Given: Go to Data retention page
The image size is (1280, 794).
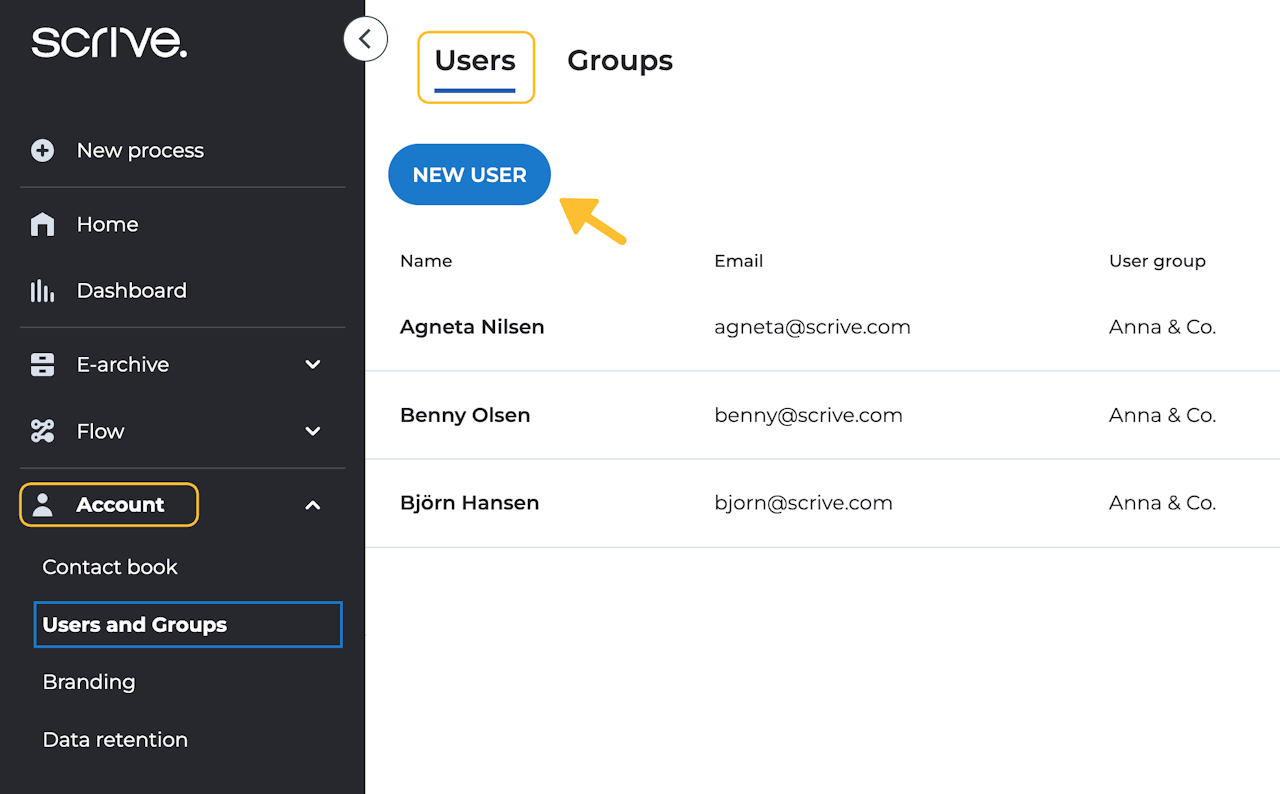Looking at the screenshot, I should pyautogui.click(x=115, y=740).
